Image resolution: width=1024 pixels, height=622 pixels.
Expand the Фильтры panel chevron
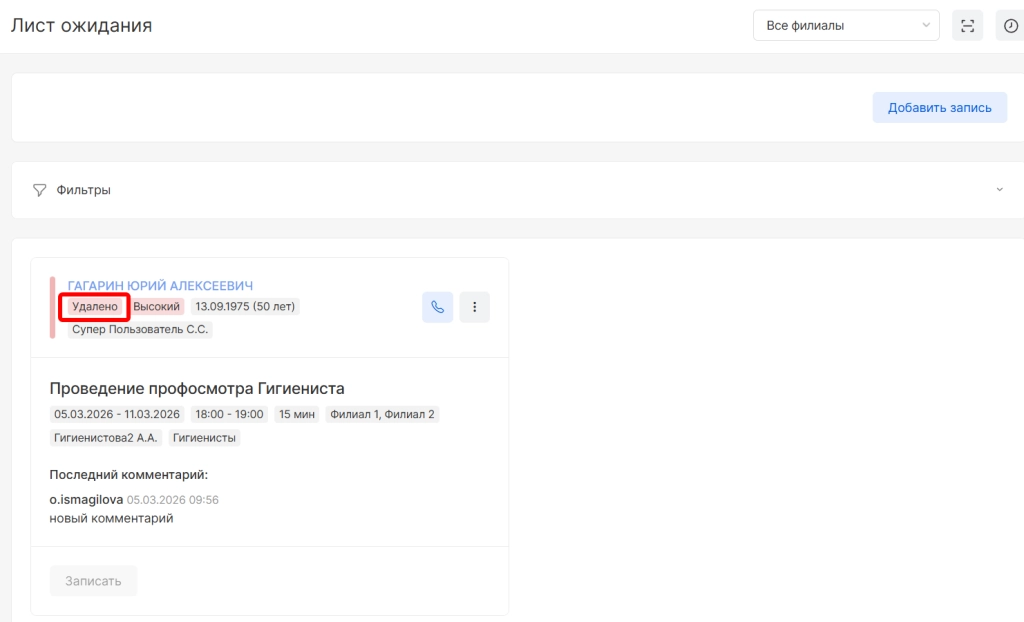coord(999,190)
